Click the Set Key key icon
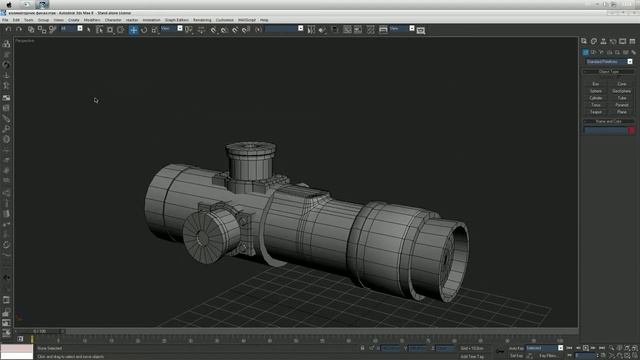The width and height of the screenshot is (640, 360). point(500,351)
